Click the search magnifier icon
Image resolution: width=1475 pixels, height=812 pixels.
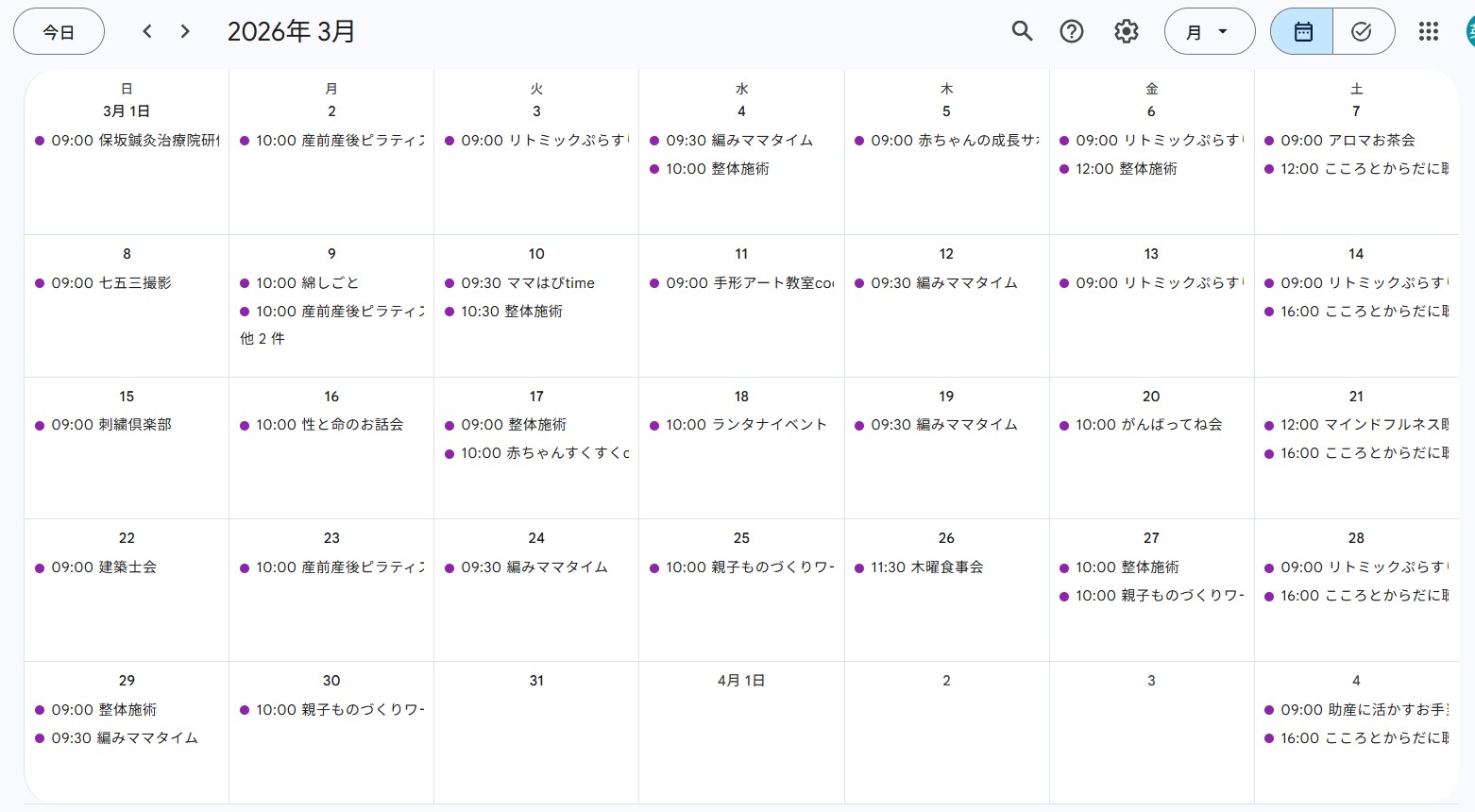[1022, 31]
